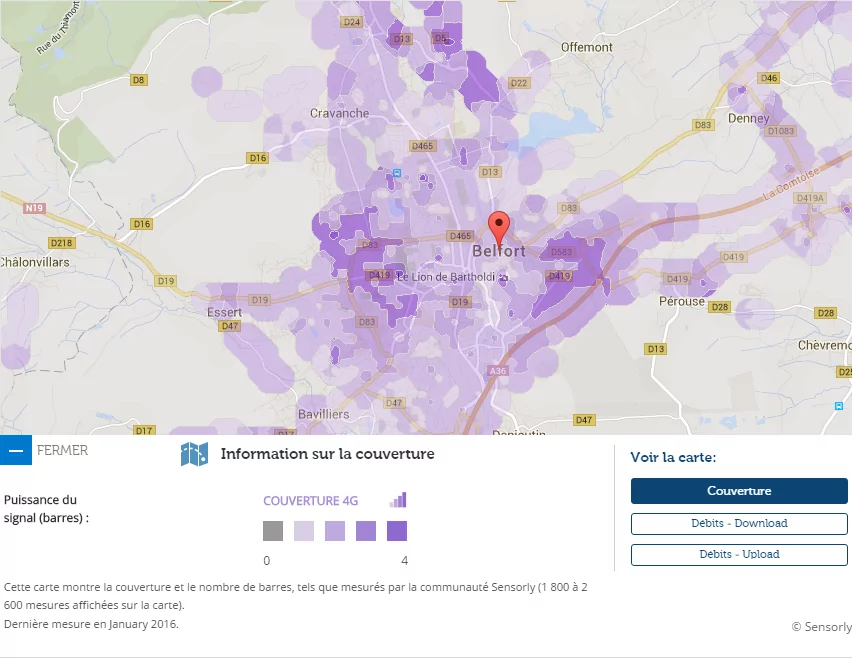
Task: Open the © Sensorly attribution link
Action: point(821,627)
